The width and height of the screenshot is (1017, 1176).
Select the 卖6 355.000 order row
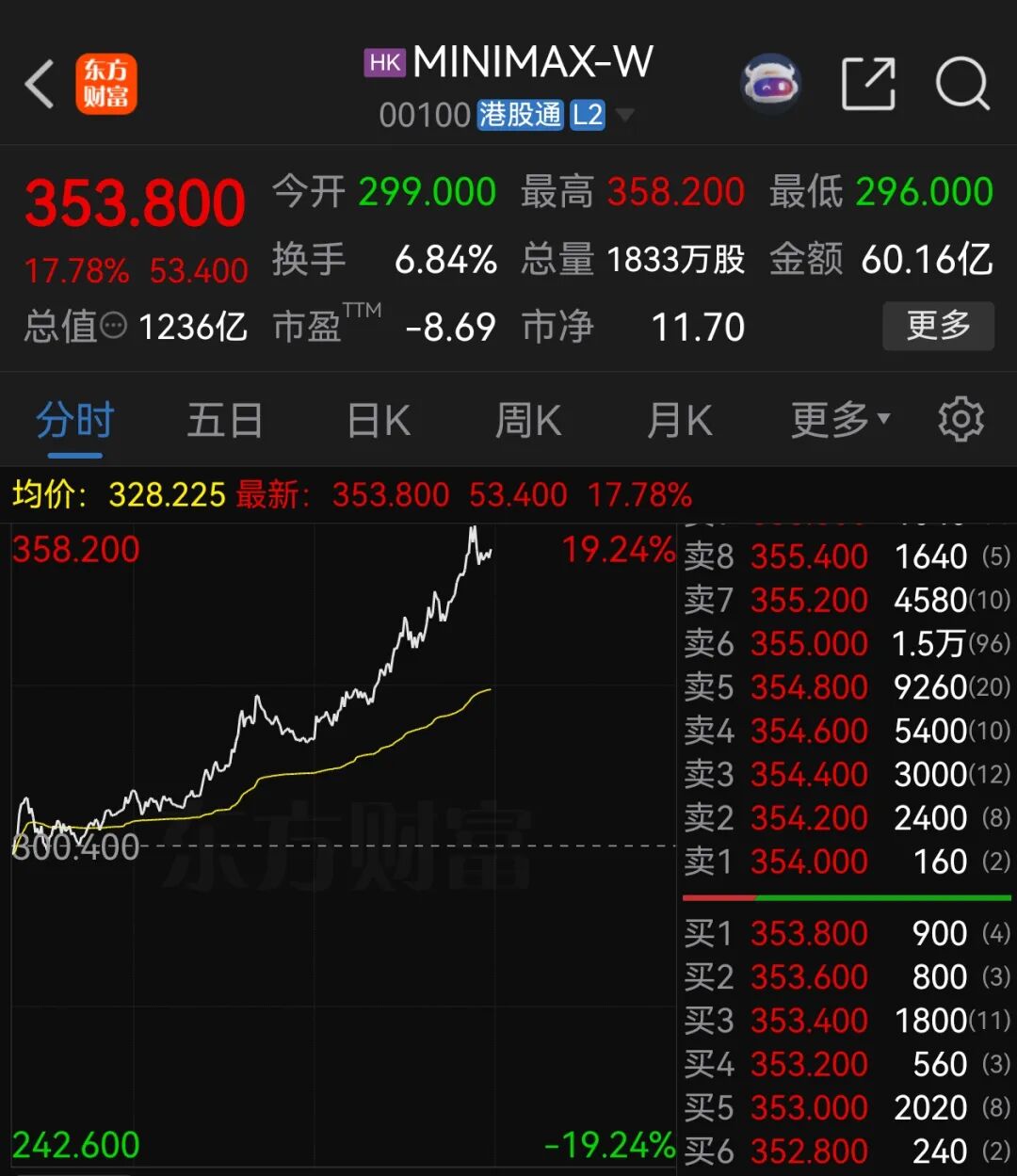847,644
